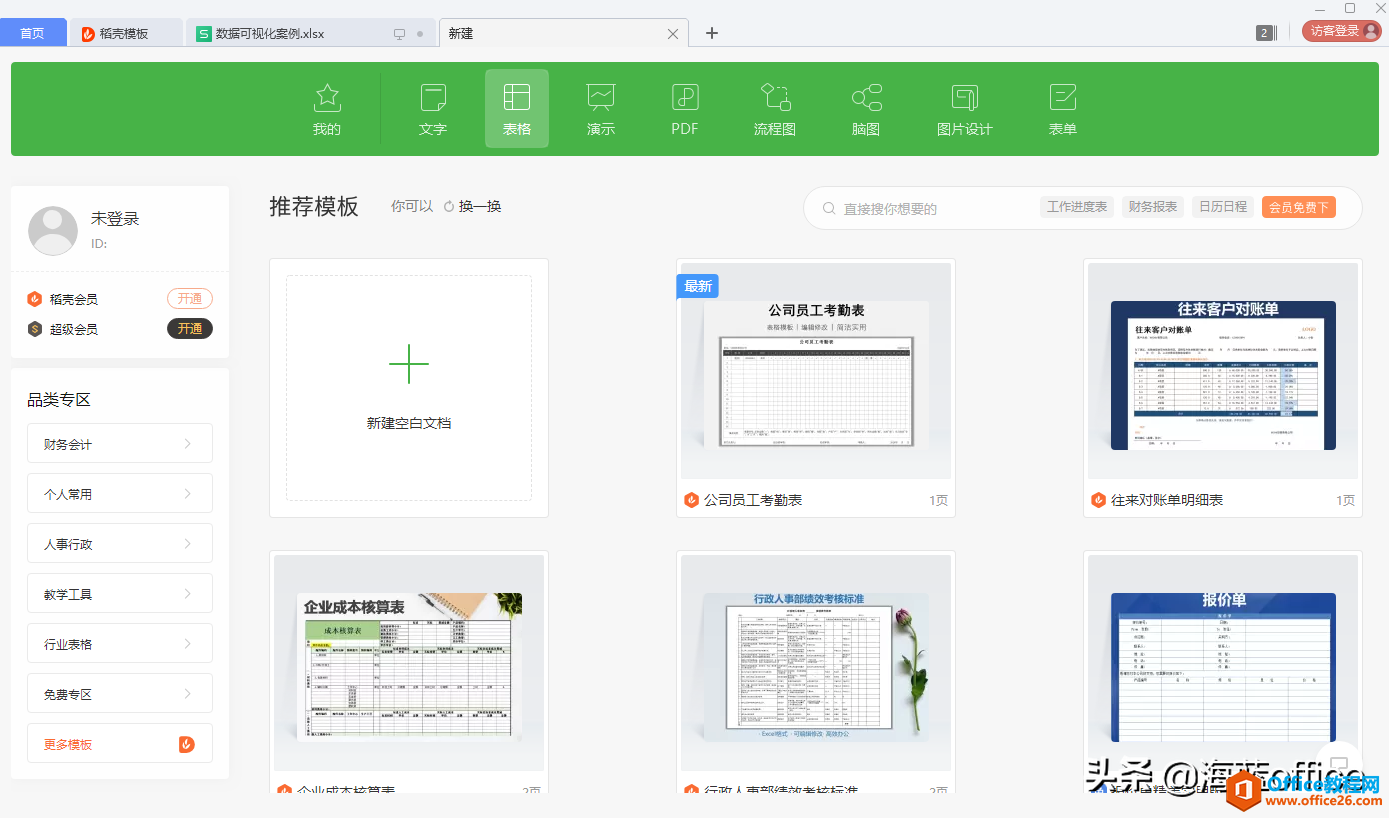
Task: Switch to the 数据可视化案例.xlsx tab
Action: point(311,33)
